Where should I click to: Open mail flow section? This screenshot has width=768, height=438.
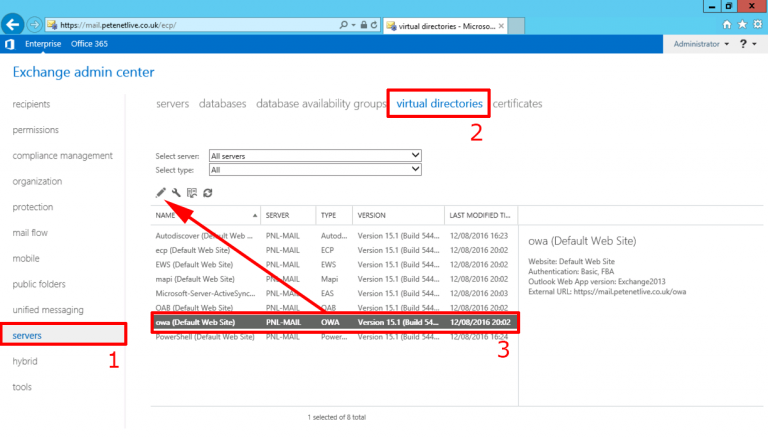tap(30, 233)
